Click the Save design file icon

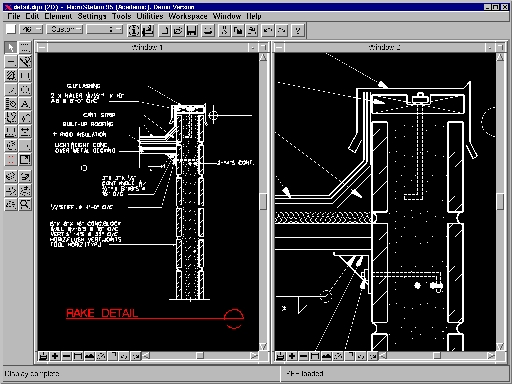click(x=191, y=30)
